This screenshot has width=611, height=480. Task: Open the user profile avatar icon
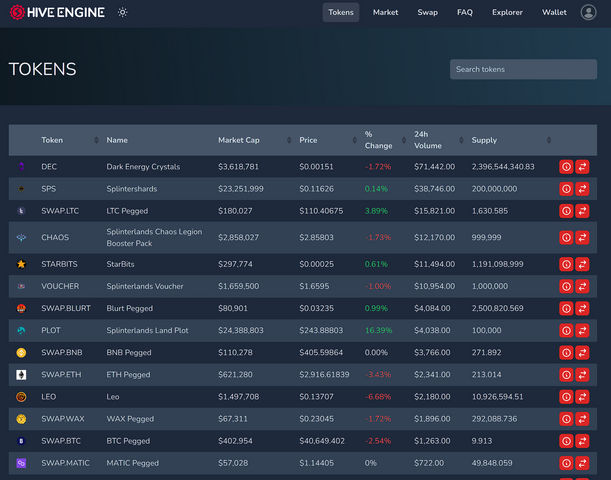click(x=588, y=12)
